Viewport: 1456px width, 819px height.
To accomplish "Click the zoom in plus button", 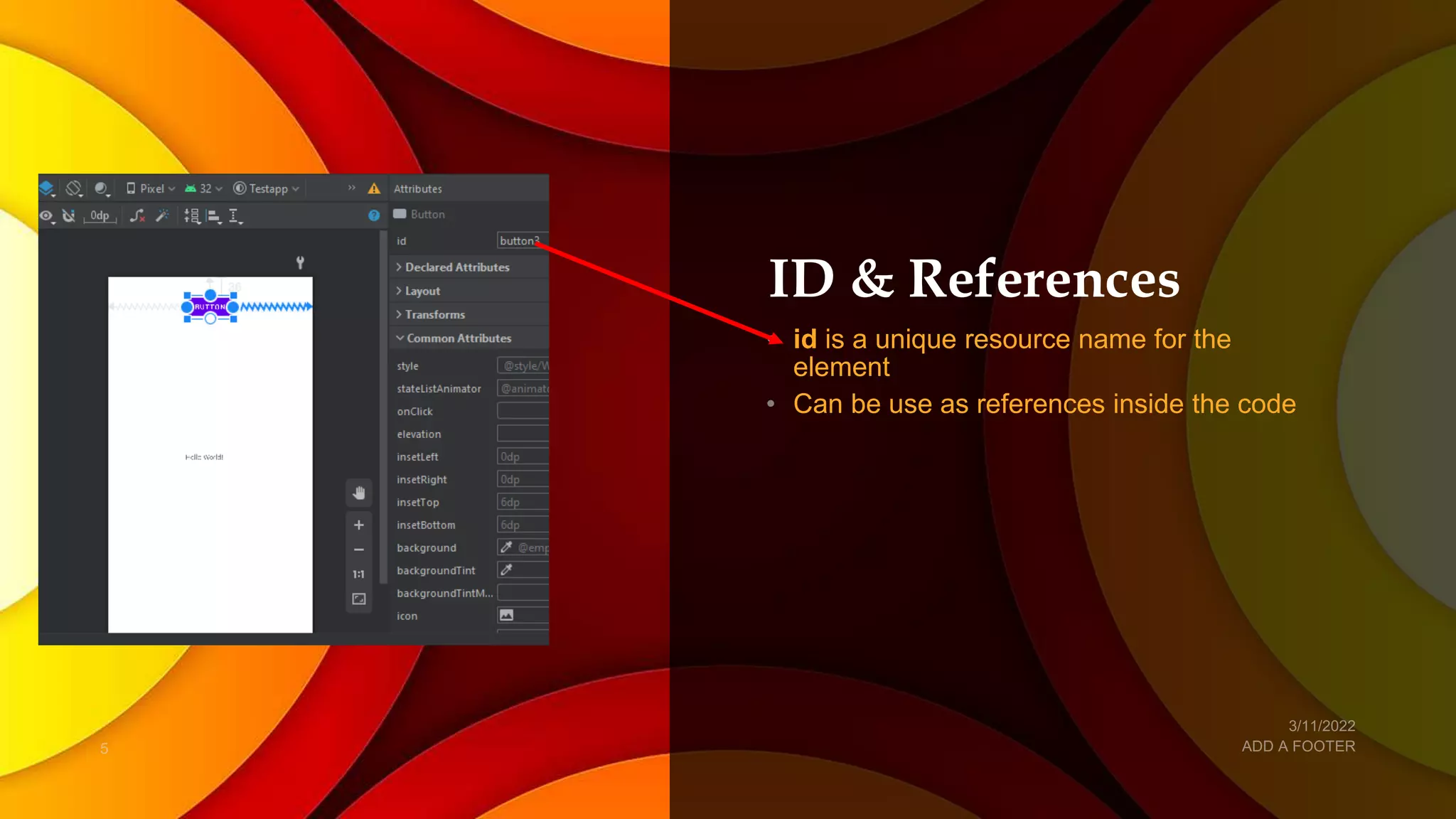I will click(359, 525).
